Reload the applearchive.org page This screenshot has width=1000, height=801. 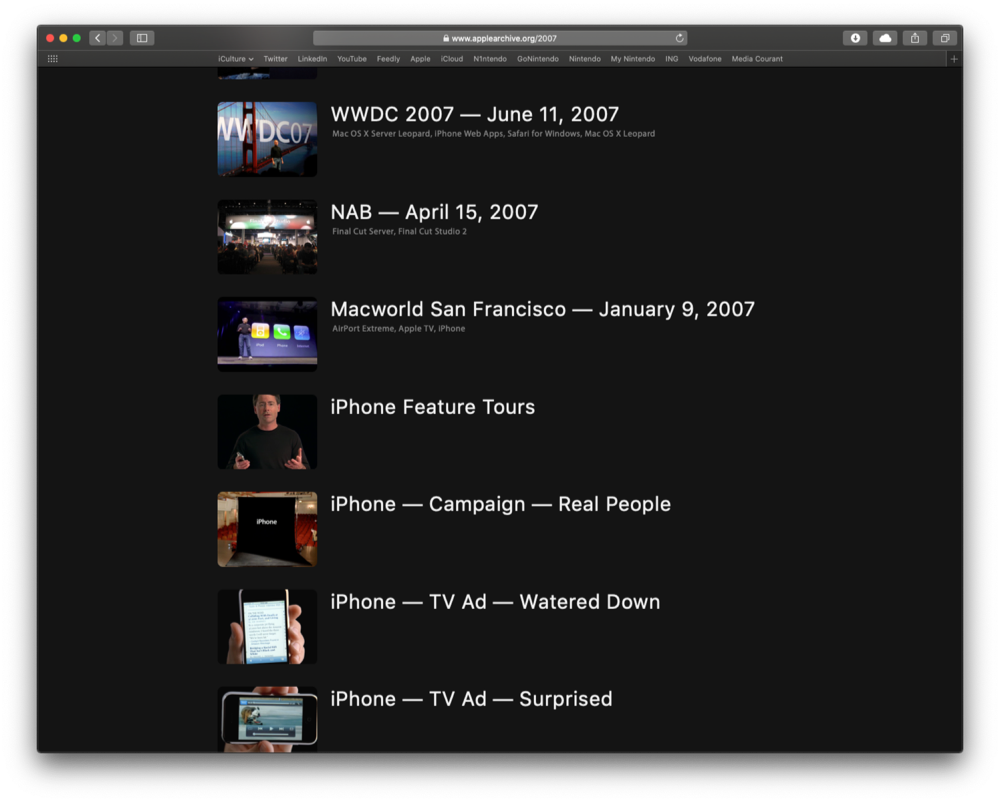680,38
